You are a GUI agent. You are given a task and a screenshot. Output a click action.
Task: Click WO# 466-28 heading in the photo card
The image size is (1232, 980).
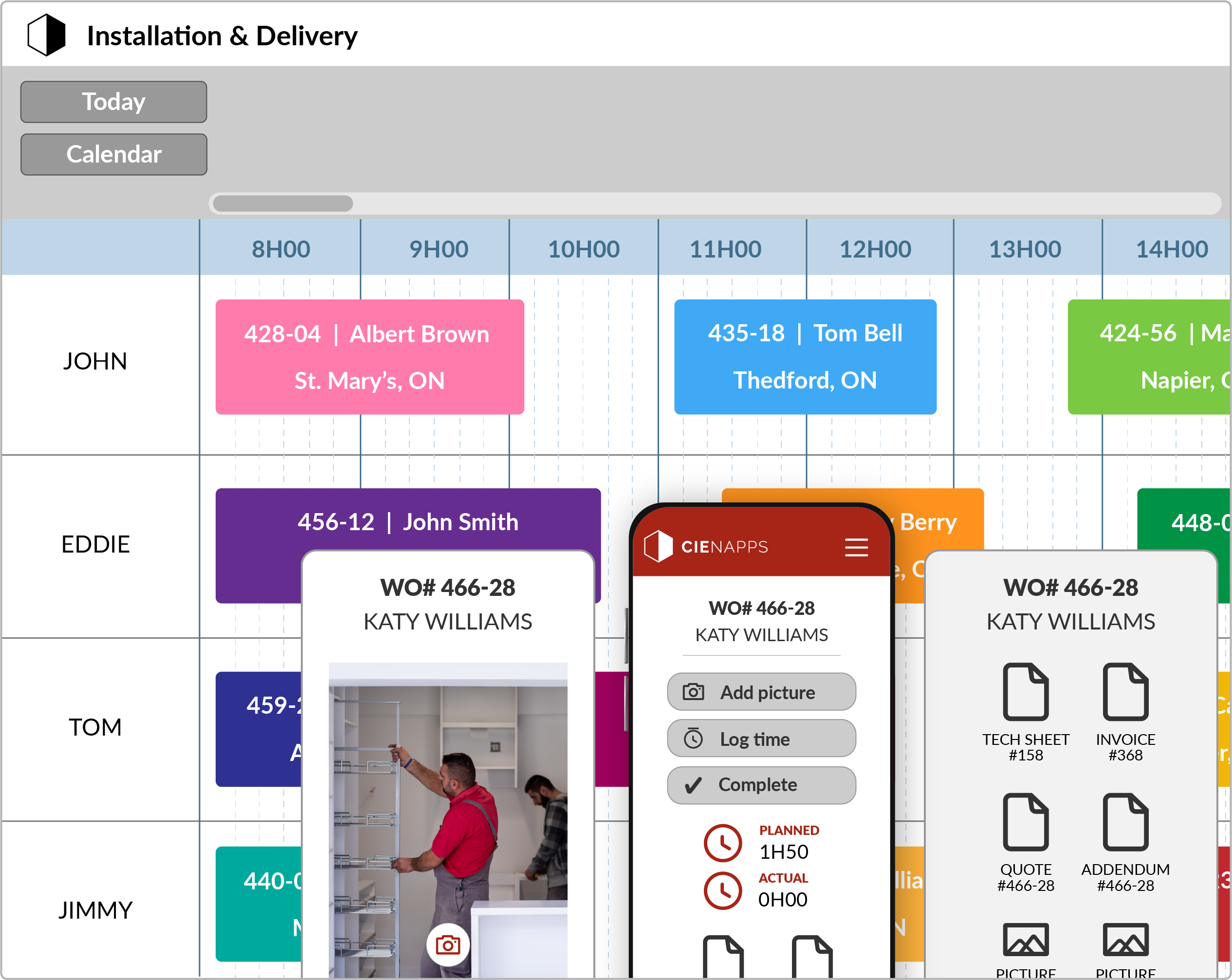(448, 588)
